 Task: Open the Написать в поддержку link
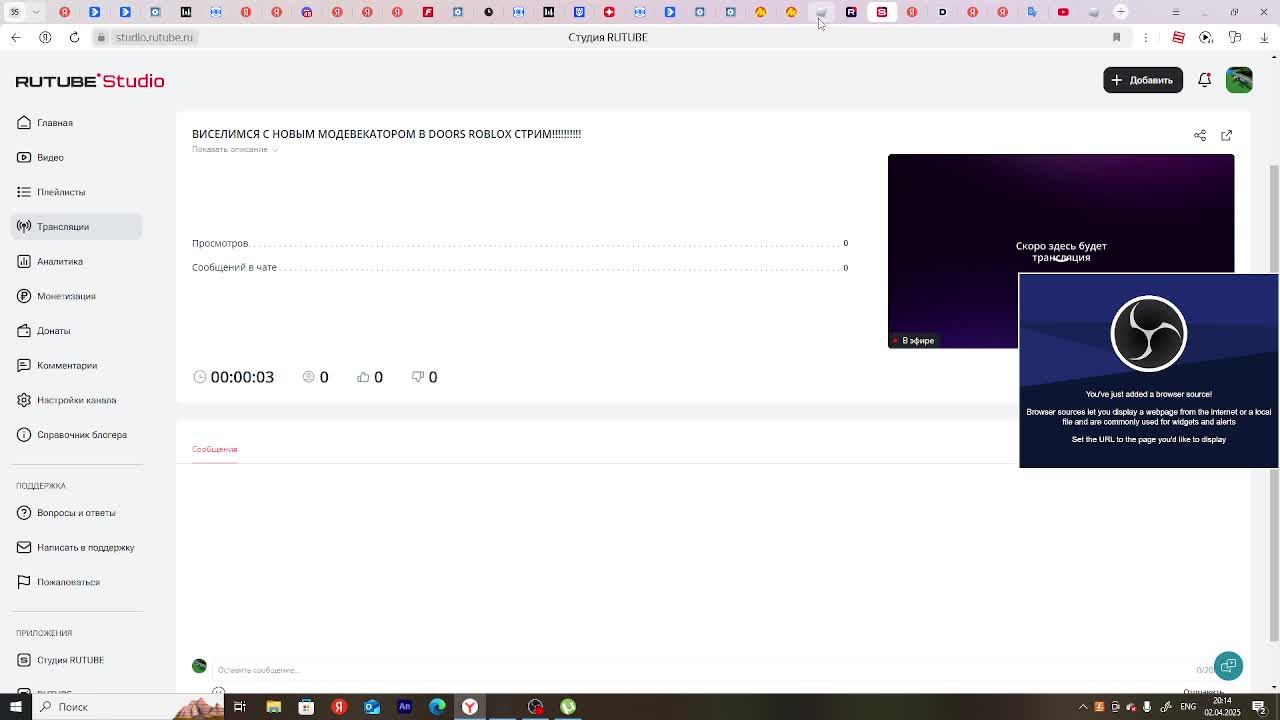(85, 548)
